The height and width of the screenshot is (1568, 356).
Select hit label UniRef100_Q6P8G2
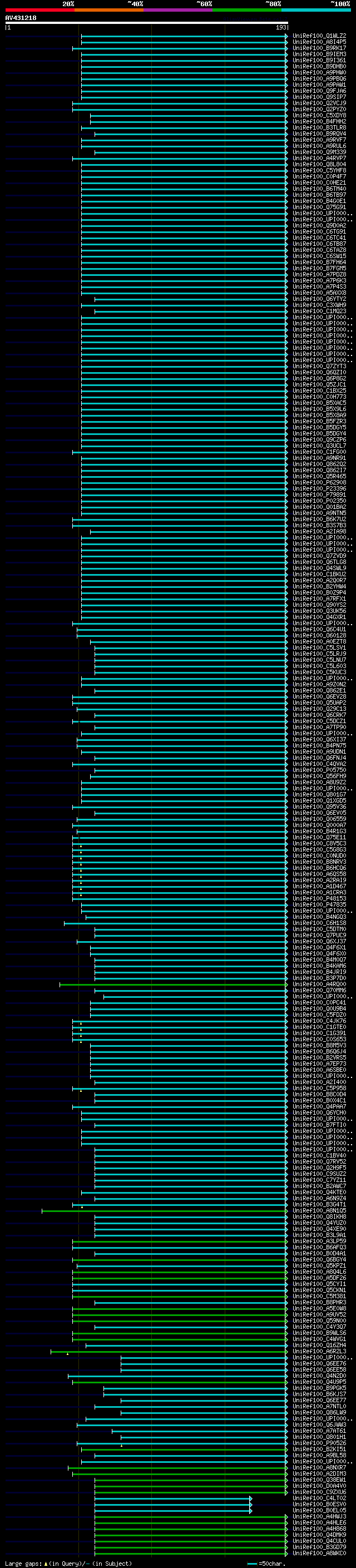click(x=319, y=379)
